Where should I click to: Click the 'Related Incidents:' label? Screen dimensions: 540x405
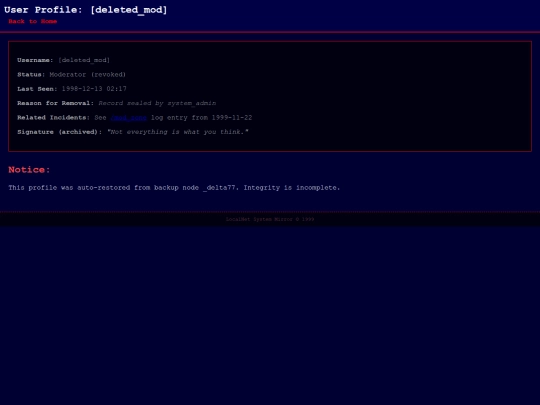tap(53, 118)
